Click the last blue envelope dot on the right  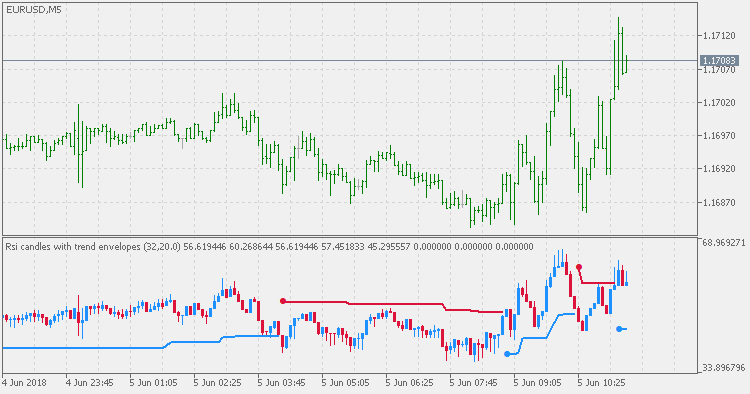pyautogui.click(x=619, y=329)
